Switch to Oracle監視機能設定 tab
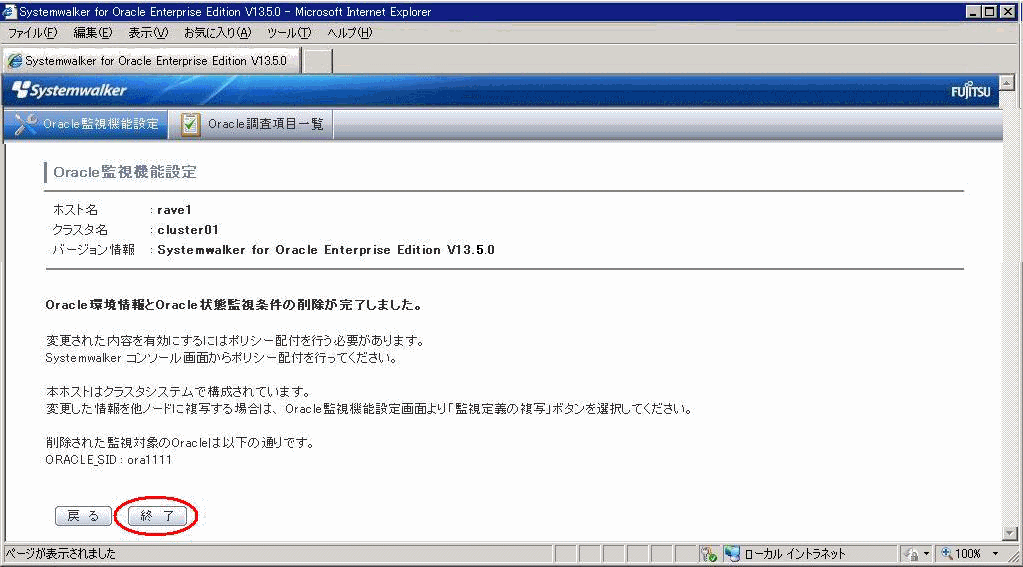1023x567 pixels. pos(86,123)
